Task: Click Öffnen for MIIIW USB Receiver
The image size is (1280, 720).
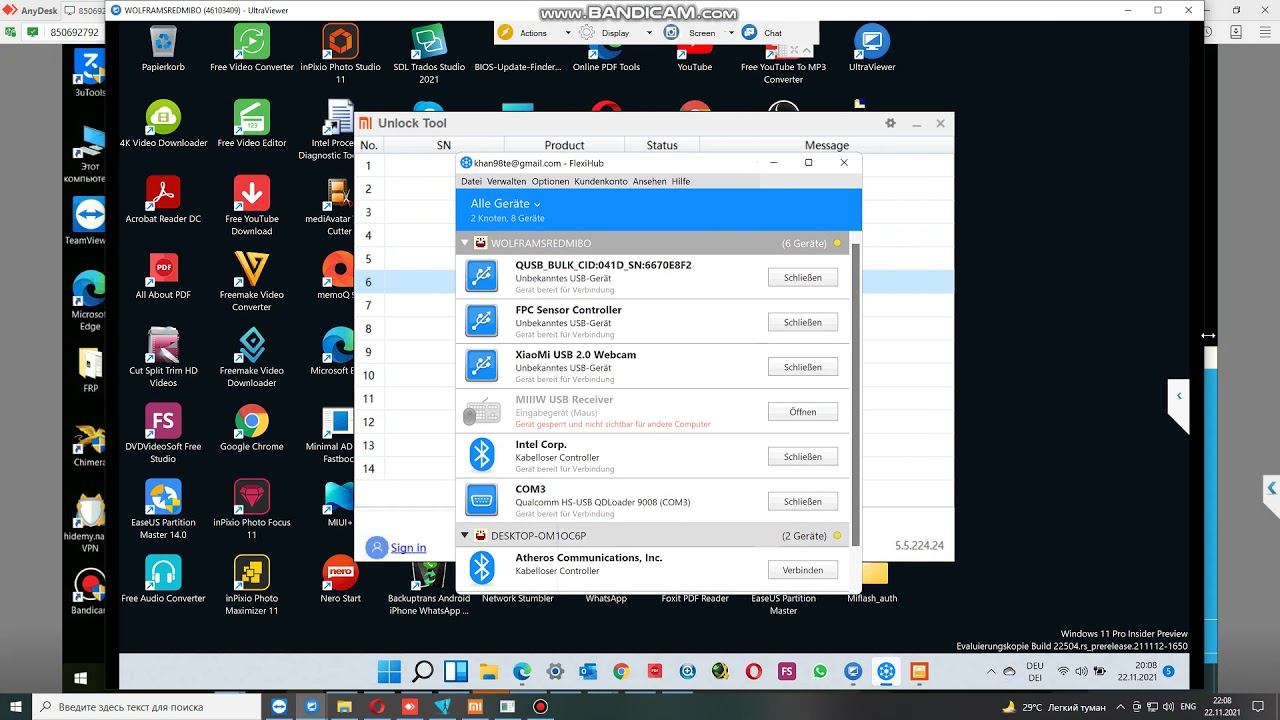Action: coord(803,412)
